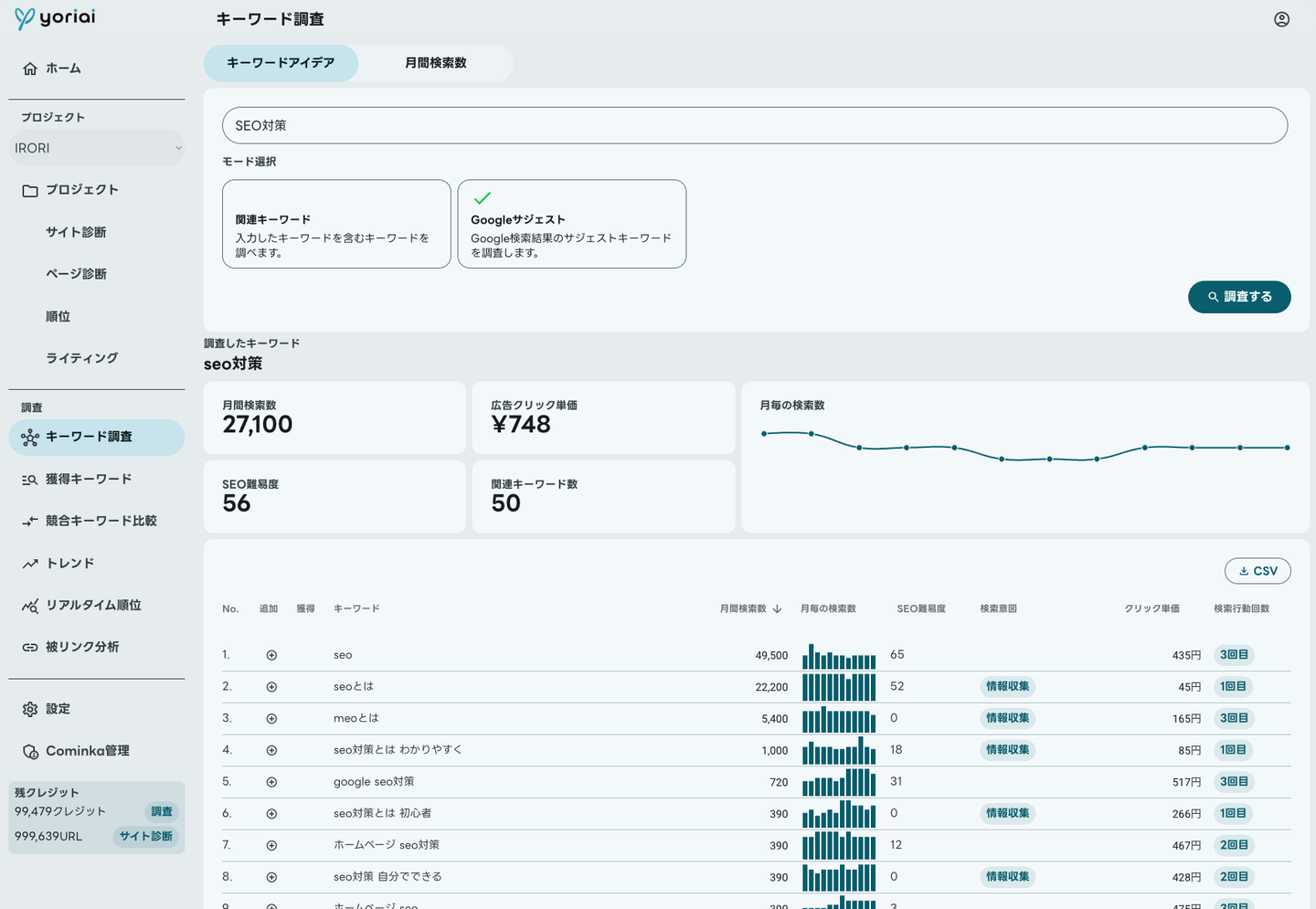Expand the プロジェクト folder item
This screenshot has width=1316, height=909.
[x=82, y=190]
